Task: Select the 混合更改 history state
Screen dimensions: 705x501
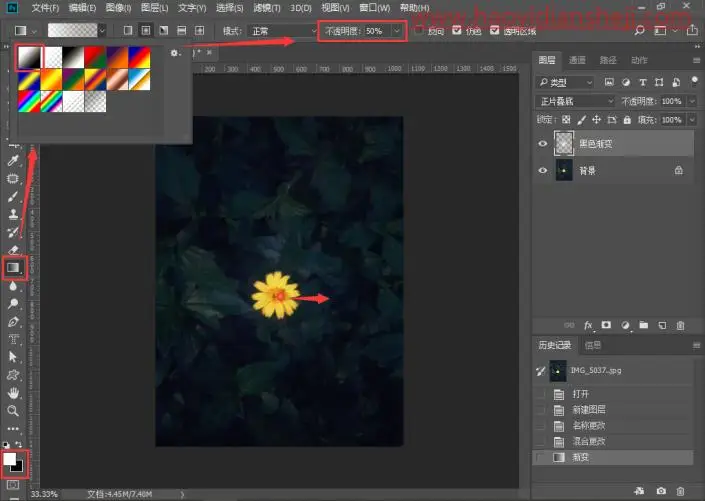Action: [x=613, y=441]
